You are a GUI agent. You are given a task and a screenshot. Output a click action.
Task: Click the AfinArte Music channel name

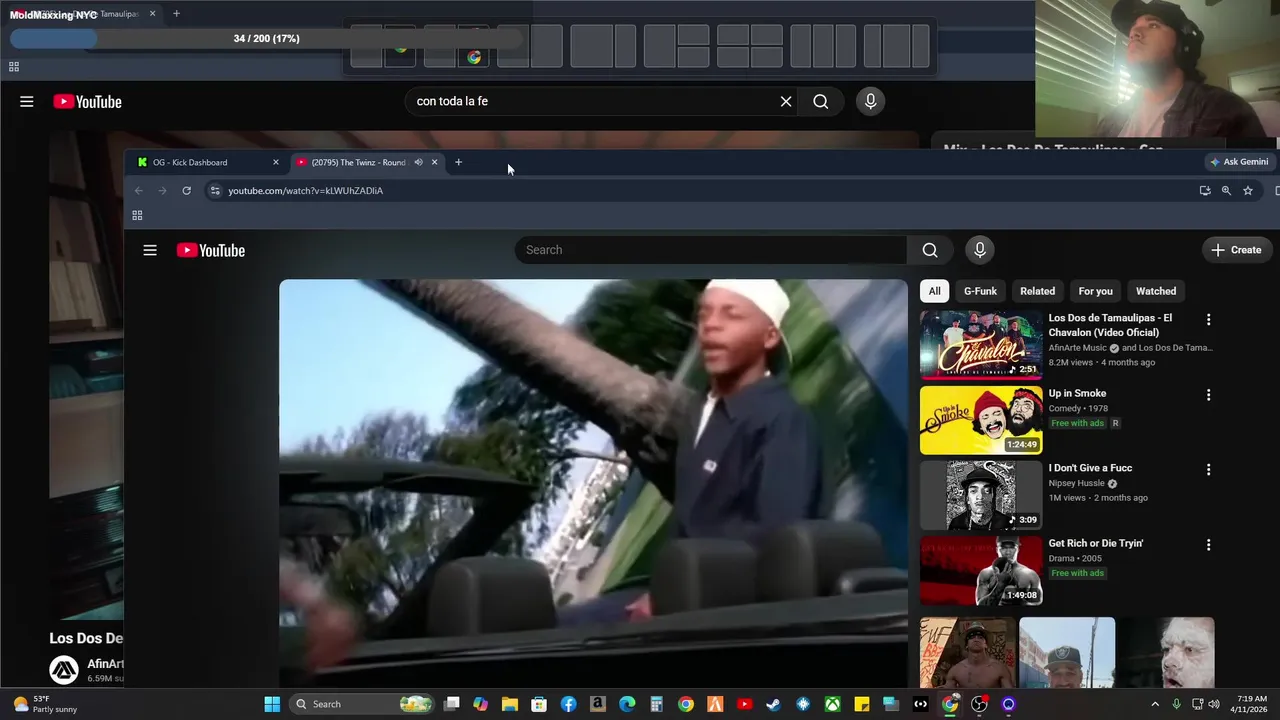coord(1077,348)
